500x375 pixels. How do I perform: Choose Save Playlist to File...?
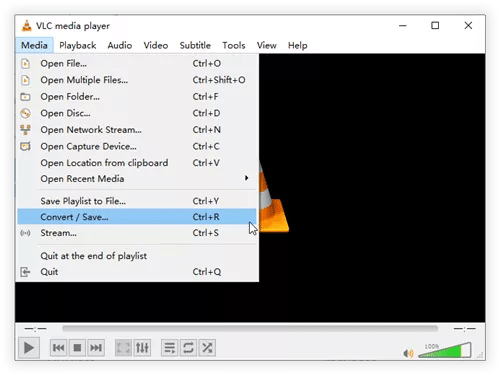point(137,201)
